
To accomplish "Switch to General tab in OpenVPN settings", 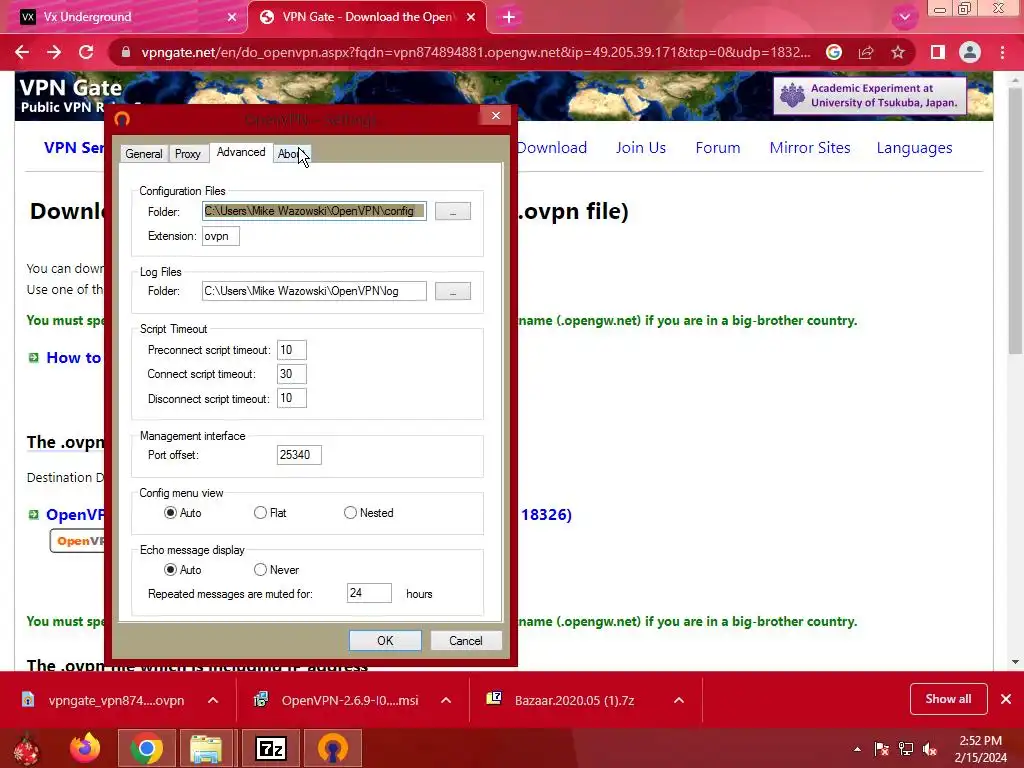I will (x=144, y=154).
